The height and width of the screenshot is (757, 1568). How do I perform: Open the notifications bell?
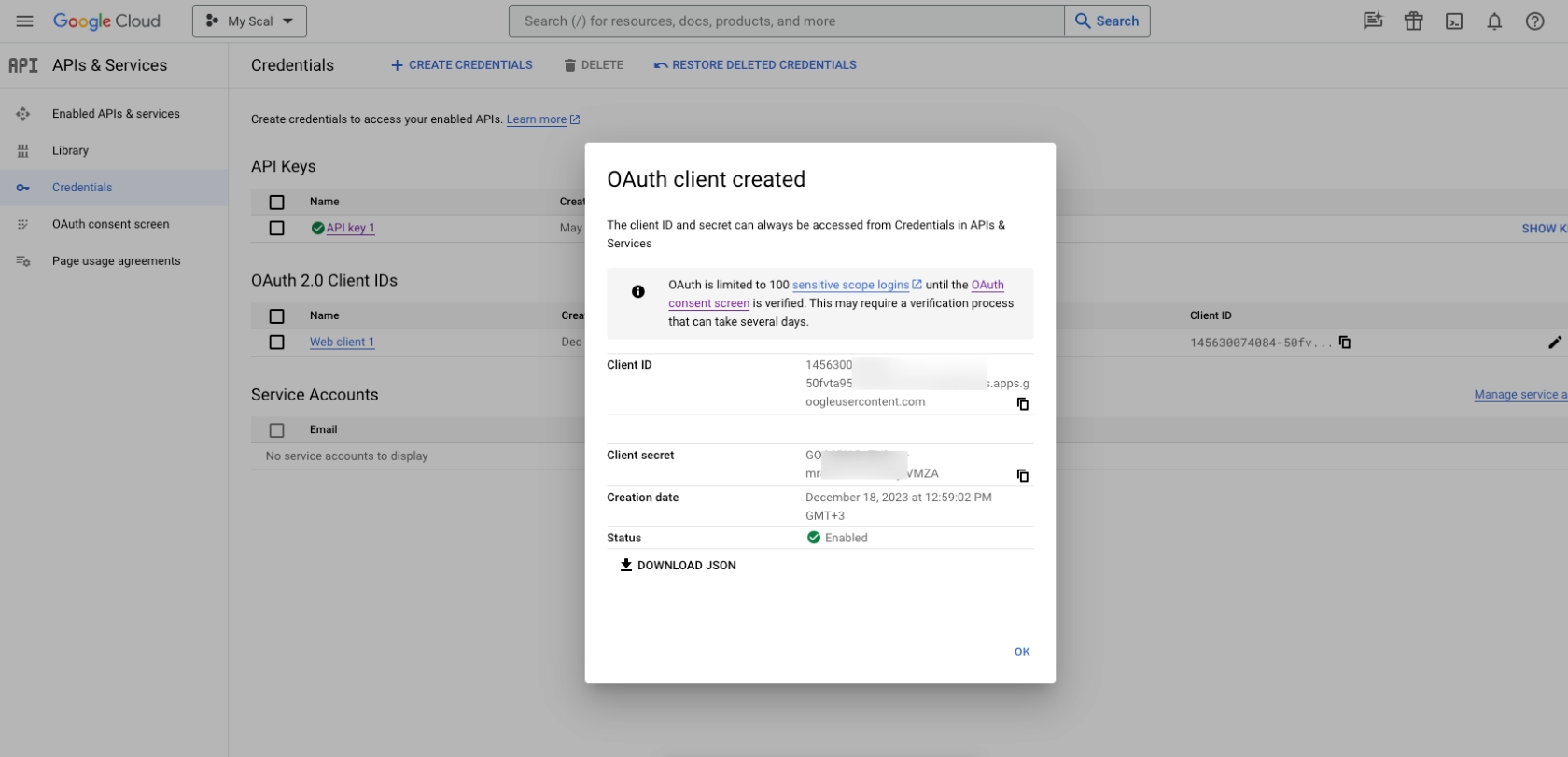pyautogui.click(x=1493, y=21)
